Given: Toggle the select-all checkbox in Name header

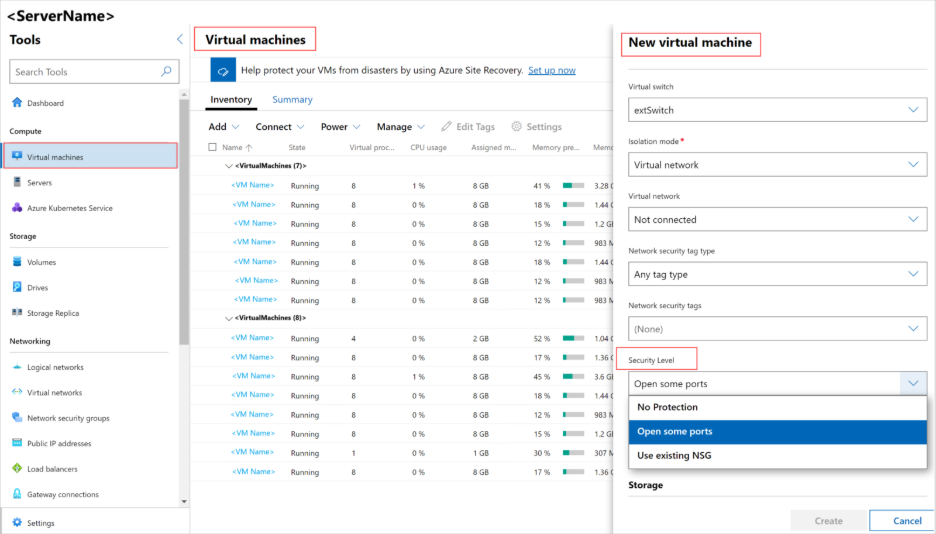Looking at the screenshot, I should coord(212,147).
